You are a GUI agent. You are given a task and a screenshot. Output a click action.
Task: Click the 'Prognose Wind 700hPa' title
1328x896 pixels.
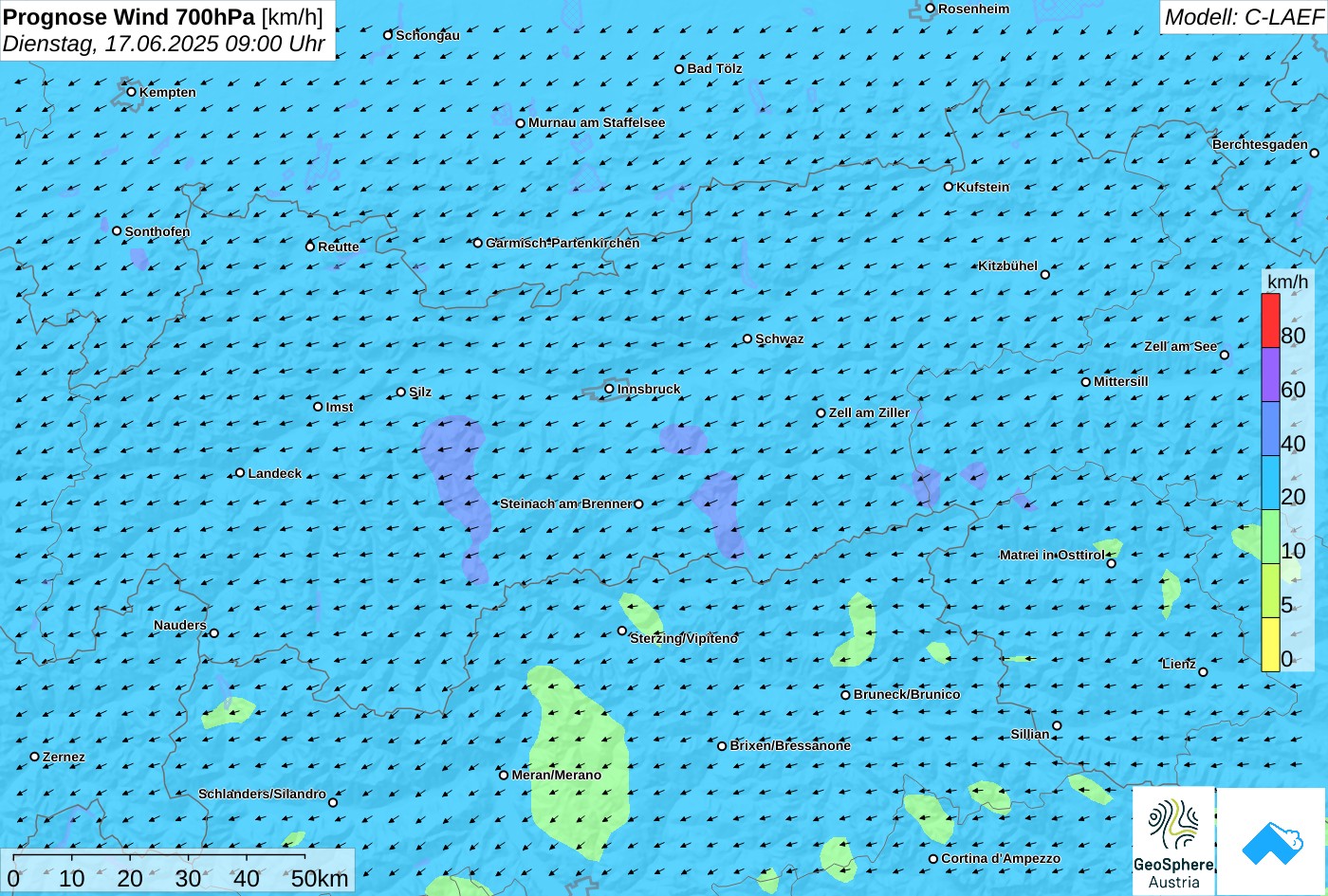(x=129, y=16)
